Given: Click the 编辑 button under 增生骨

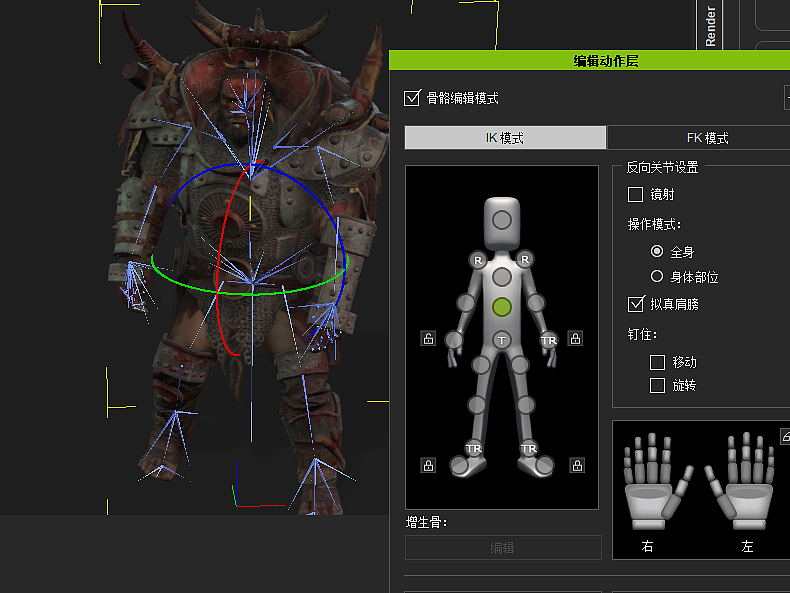Looking at the screenshot, I should [x=503, y=548].
